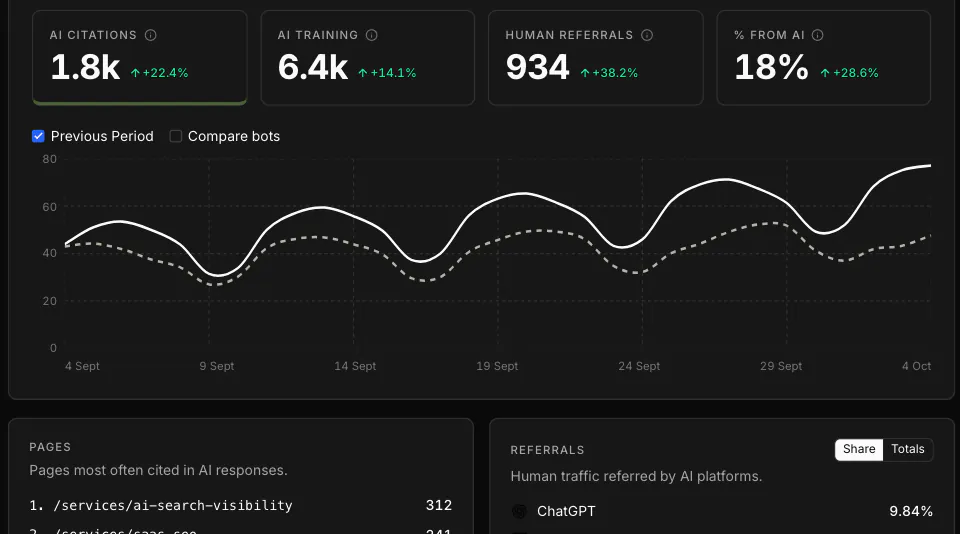960x534 pixels.
Task: Click the 1.8k AI Citations value
Action: pyautogui.click(x=85, y=67)
